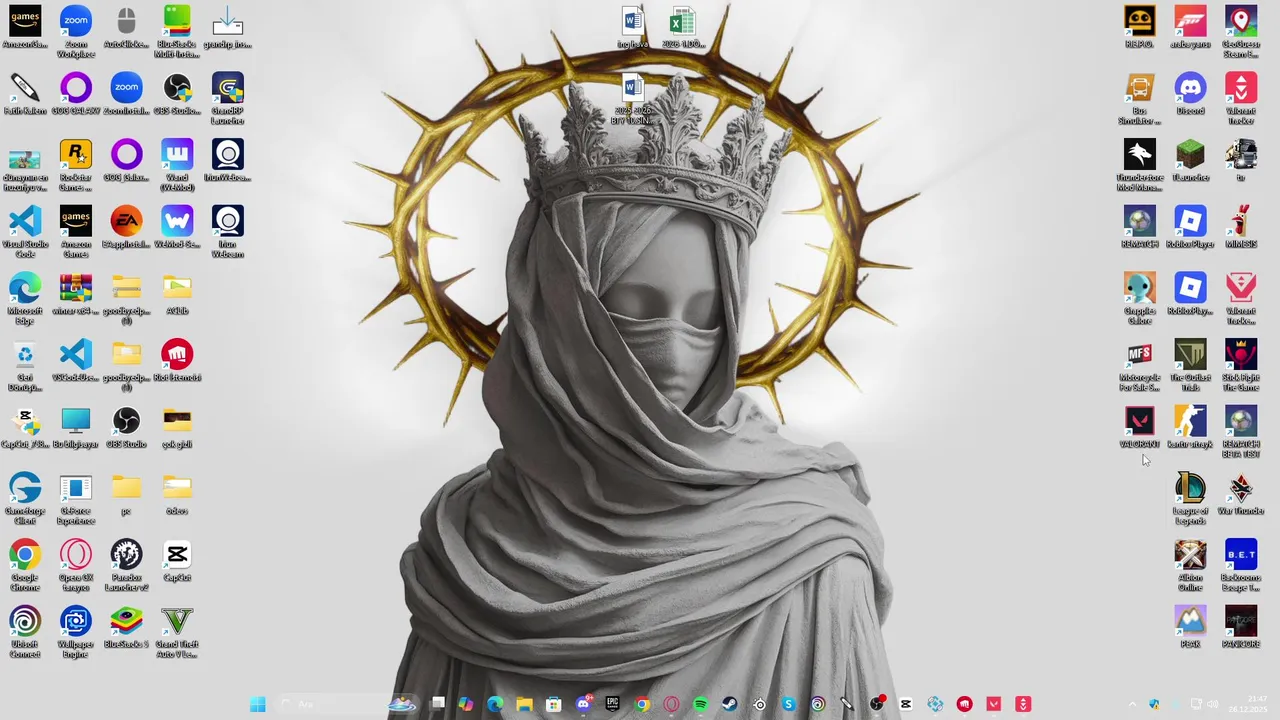Viewport: 1280px width, 720px height.
Task: Open the taskbar clock and date
Action: [1249, 704]
